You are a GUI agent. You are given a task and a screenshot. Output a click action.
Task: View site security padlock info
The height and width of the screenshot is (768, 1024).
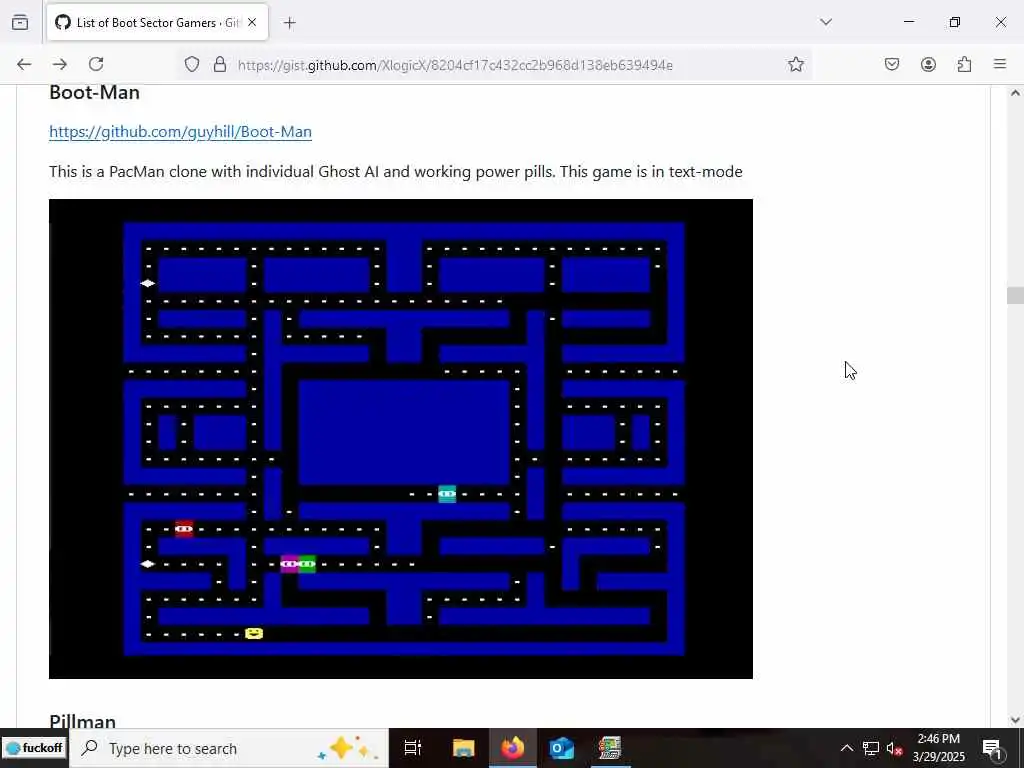(220, 64)
